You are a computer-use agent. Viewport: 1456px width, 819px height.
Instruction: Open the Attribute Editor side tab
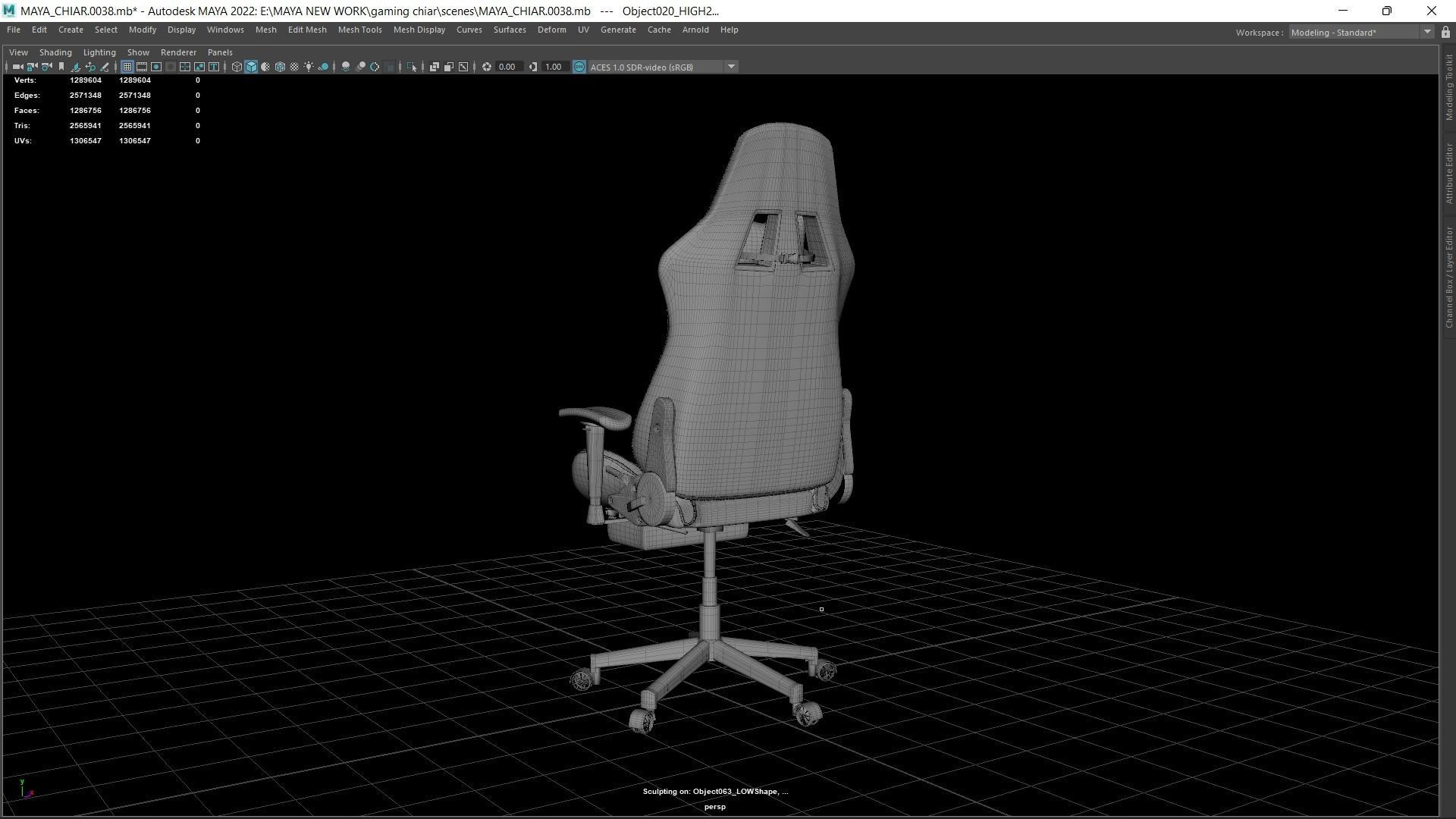(x=1448, y=173)
